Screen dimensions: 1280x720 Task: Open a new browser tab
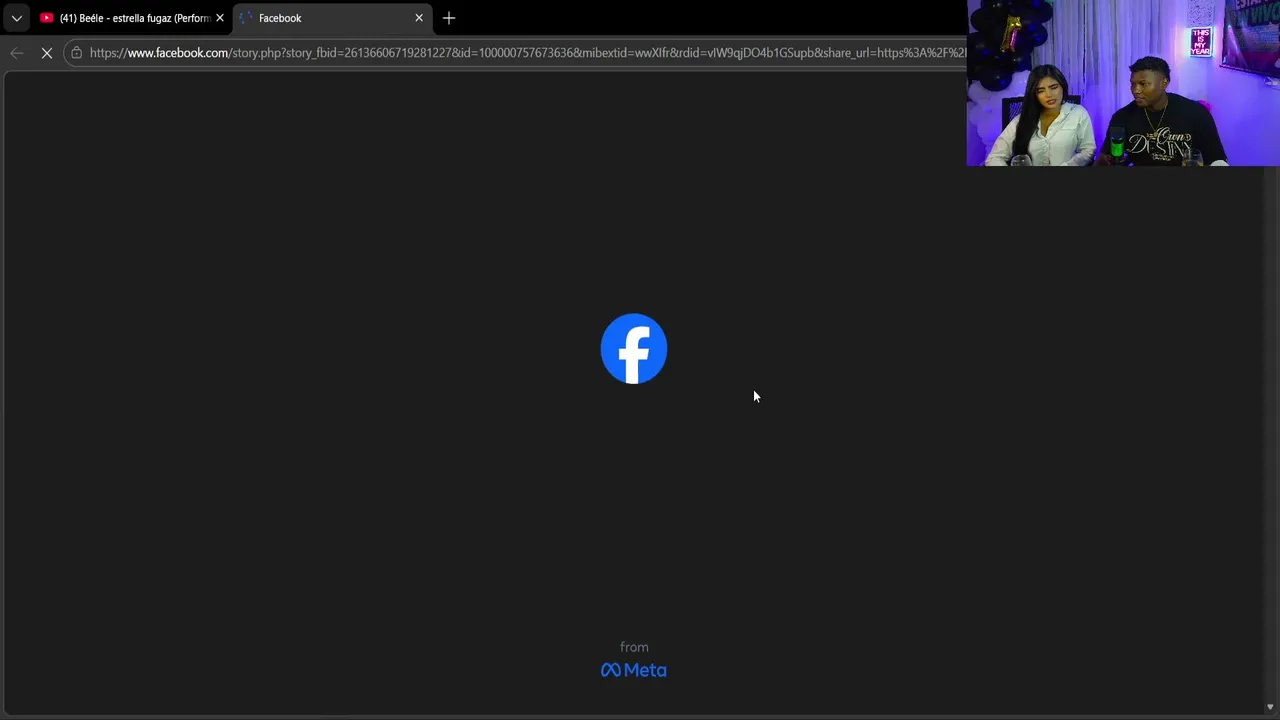(449, 18)
